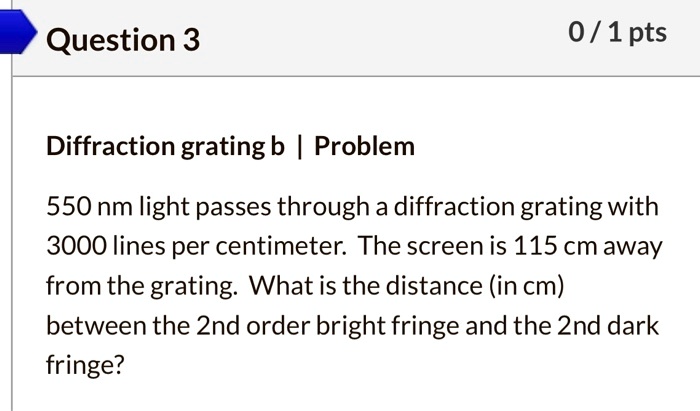Screen dimensions: 700x411
Task: Select the Question 3 heading
Action: [123, 40]
